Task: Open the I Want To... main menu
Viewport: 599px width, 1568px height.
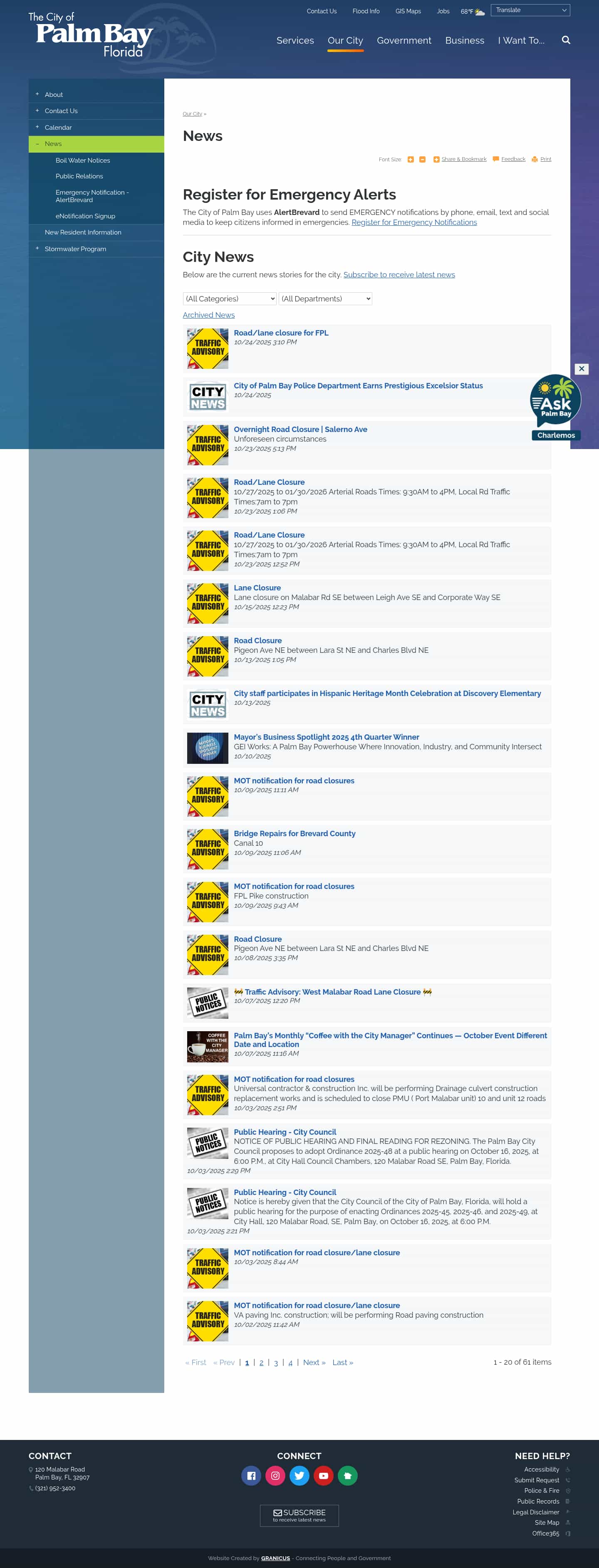Action: click(521, 41)
